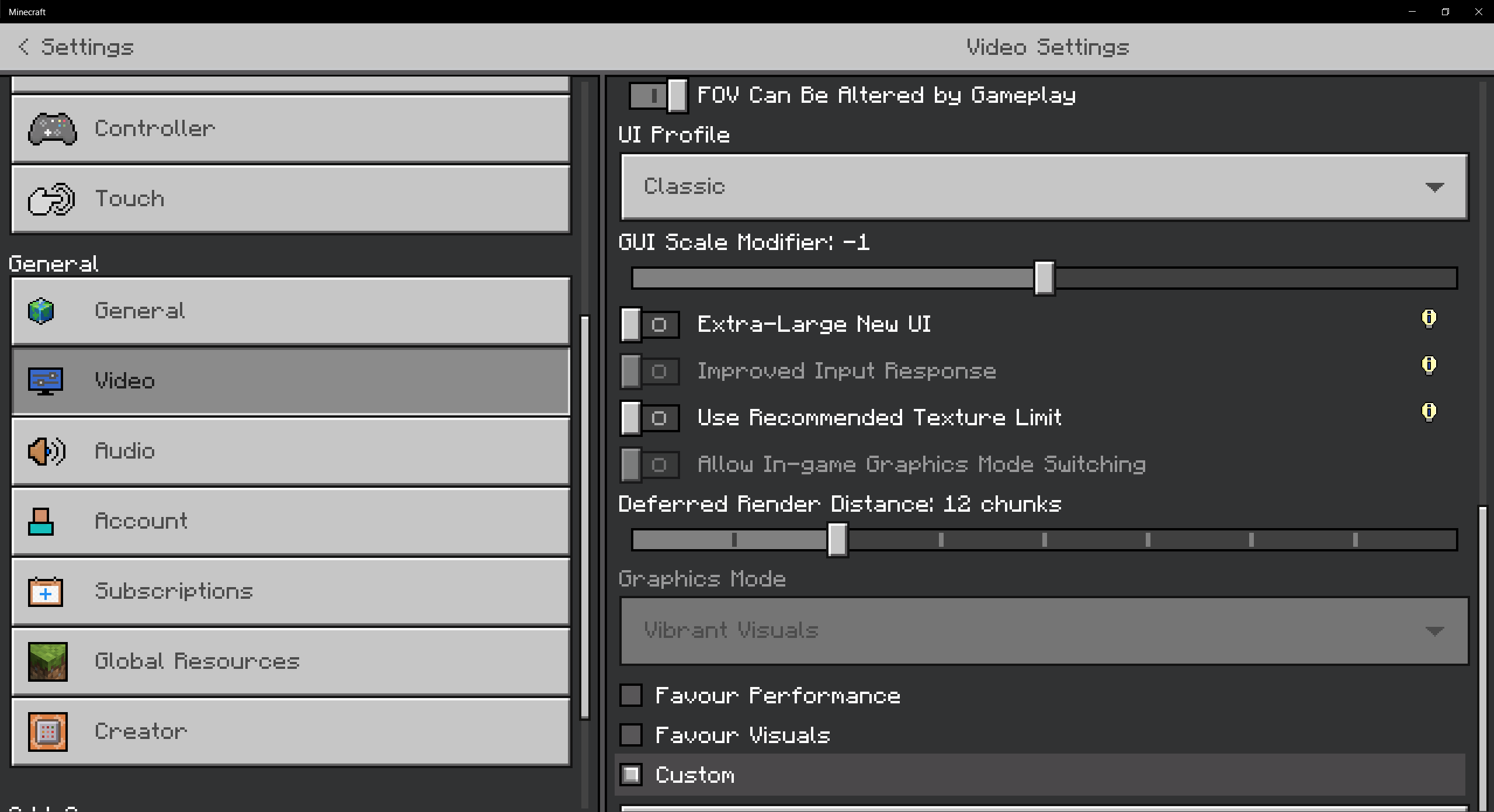Toggle FOV Can Be Altered by Gameplay
This screenshot has width=1494, height=812.
[658, 95]
